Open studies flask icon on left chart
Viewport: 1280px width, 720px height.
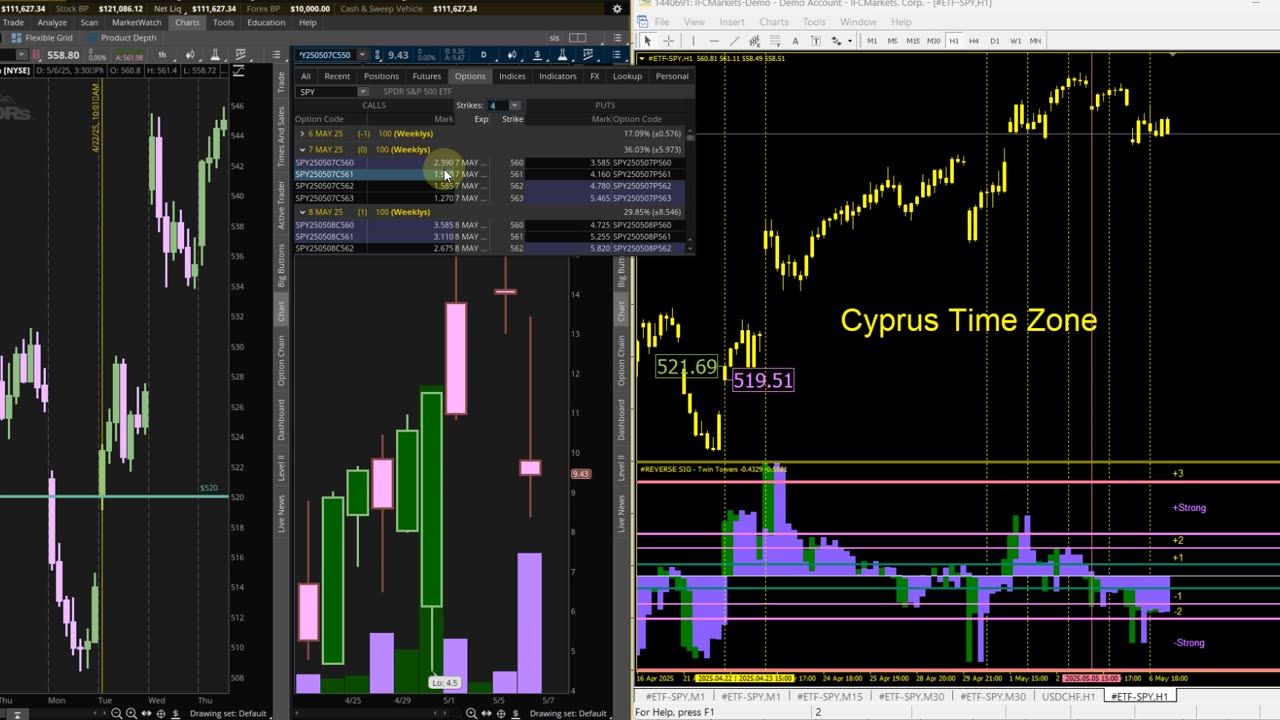[x=215, y=55]
